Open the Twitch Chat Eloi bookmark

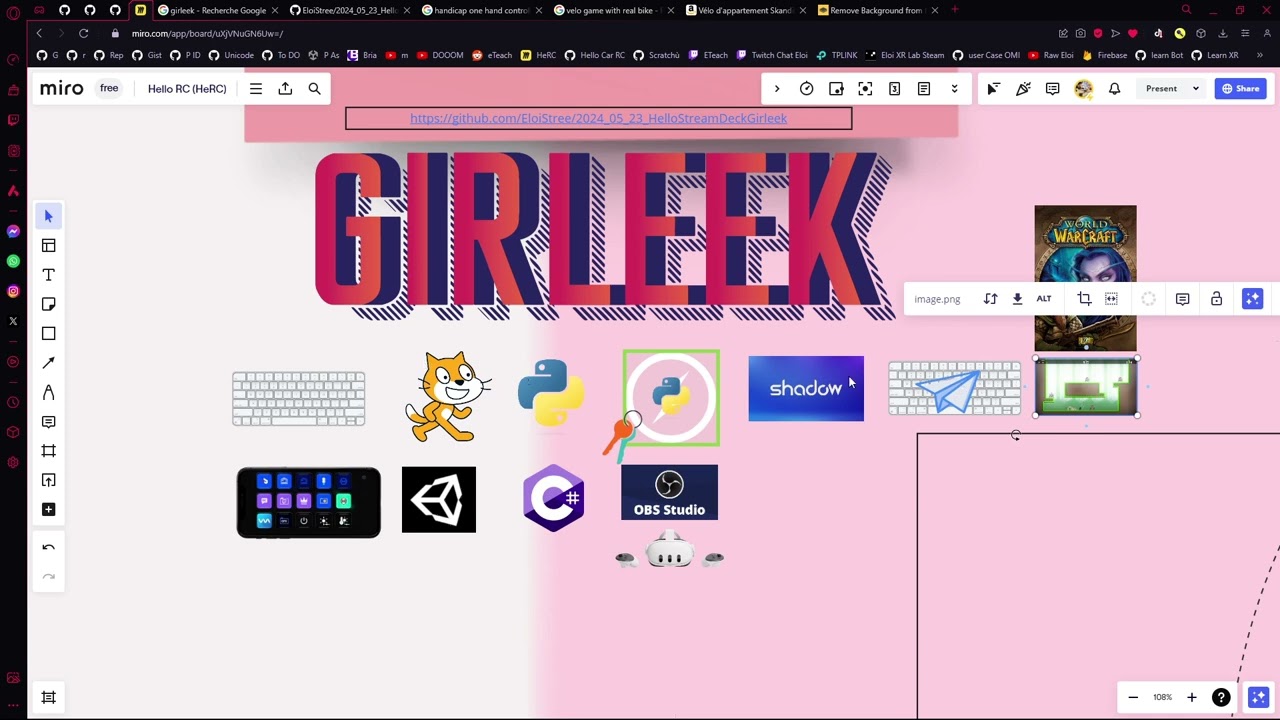click(772, 55)
